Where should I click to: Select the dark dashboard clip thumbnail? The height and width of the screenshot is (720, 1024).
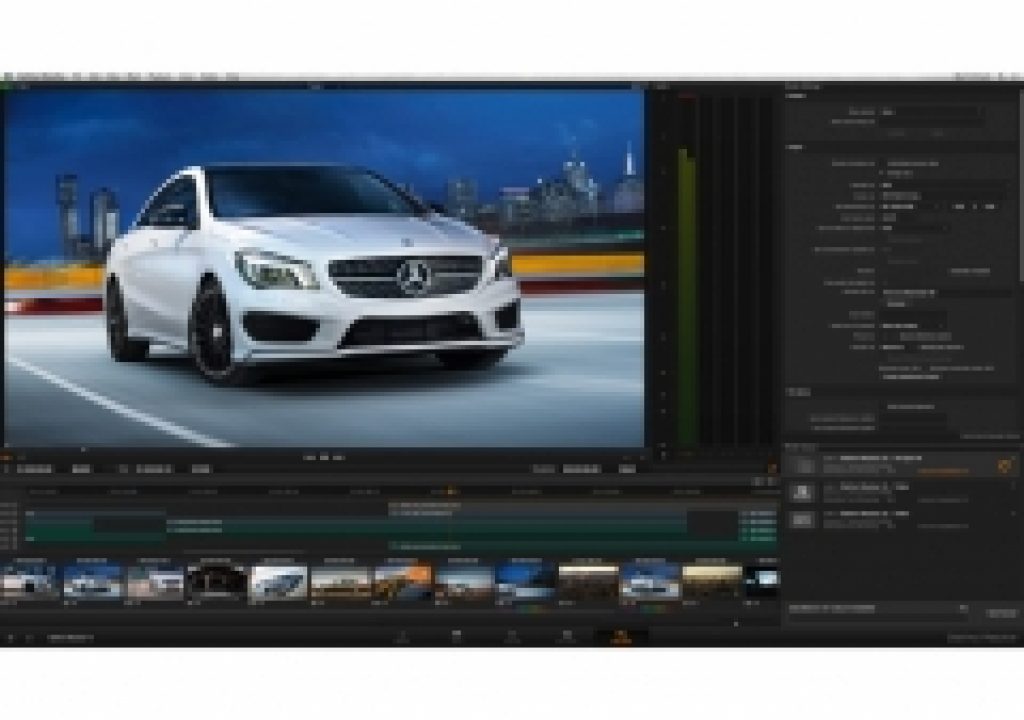coord(216,581)
